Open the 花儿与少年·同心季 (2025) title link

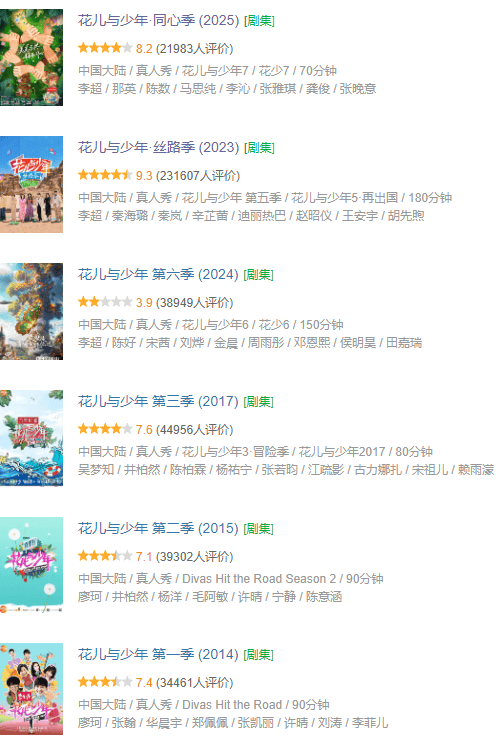coord(159,20)
